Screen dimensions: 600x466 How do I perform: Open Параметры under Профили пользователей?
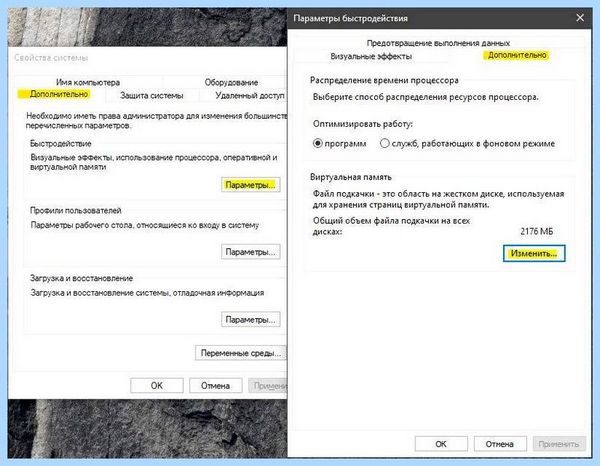(250, 252)
